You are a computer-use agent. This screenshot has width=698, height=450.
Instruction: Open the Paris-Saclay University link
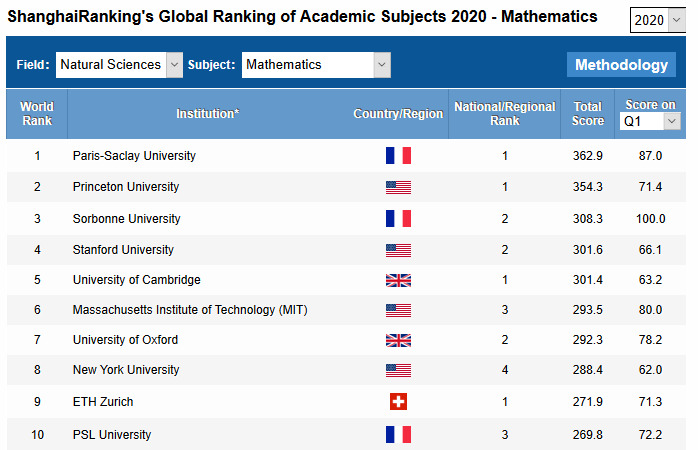pyautogui.click(x=134, y=156)
